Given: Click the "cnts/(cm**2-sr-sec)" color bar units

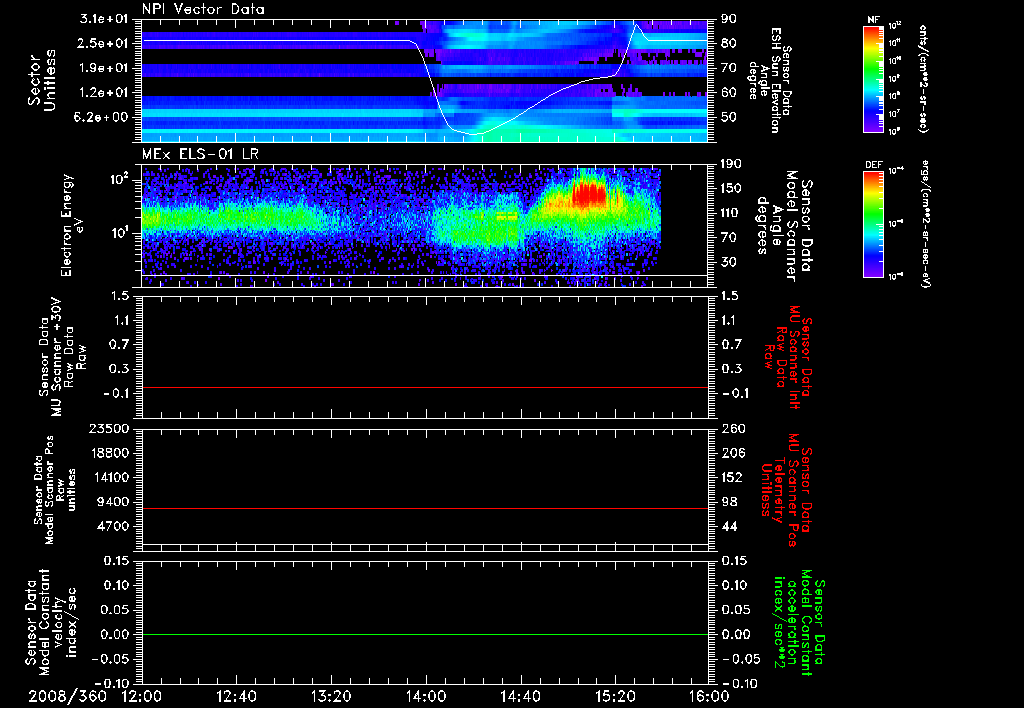Looking at the screenshot, I should [x=924, y=78].
